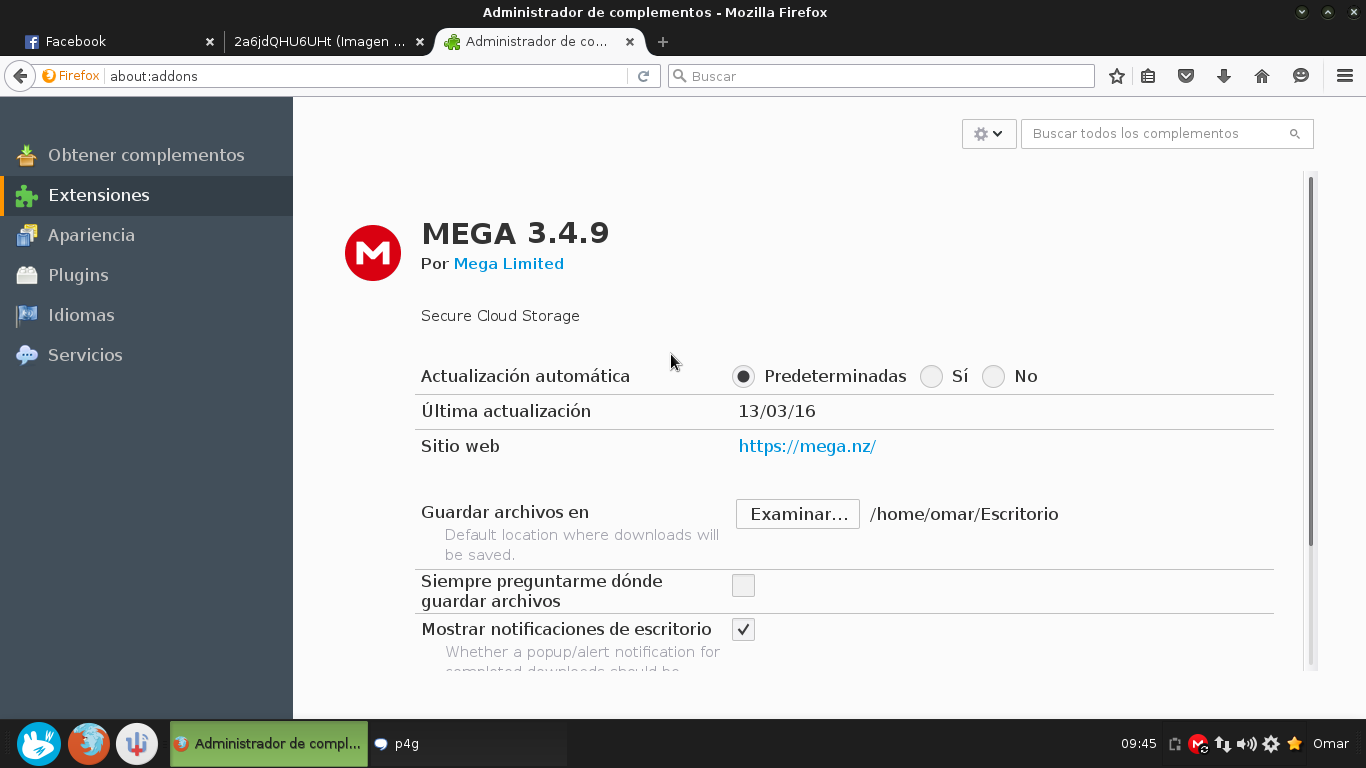Reload the page with the refresh icon
The width and height of the screenshot is (1366, 768).
[x=644, y=76]
